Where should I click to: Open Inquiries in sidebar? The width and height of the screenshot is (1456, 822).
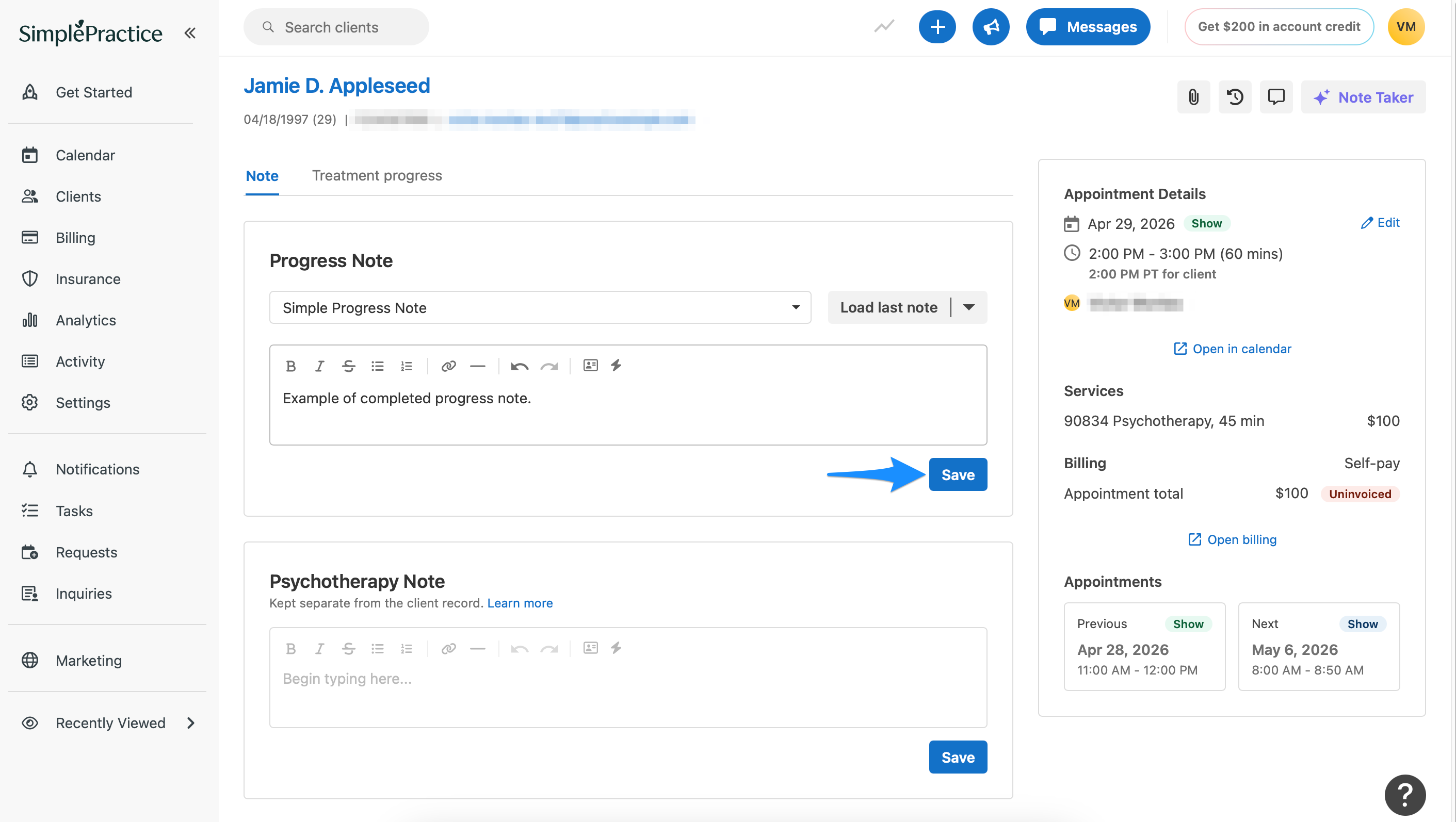click(67, 593)
